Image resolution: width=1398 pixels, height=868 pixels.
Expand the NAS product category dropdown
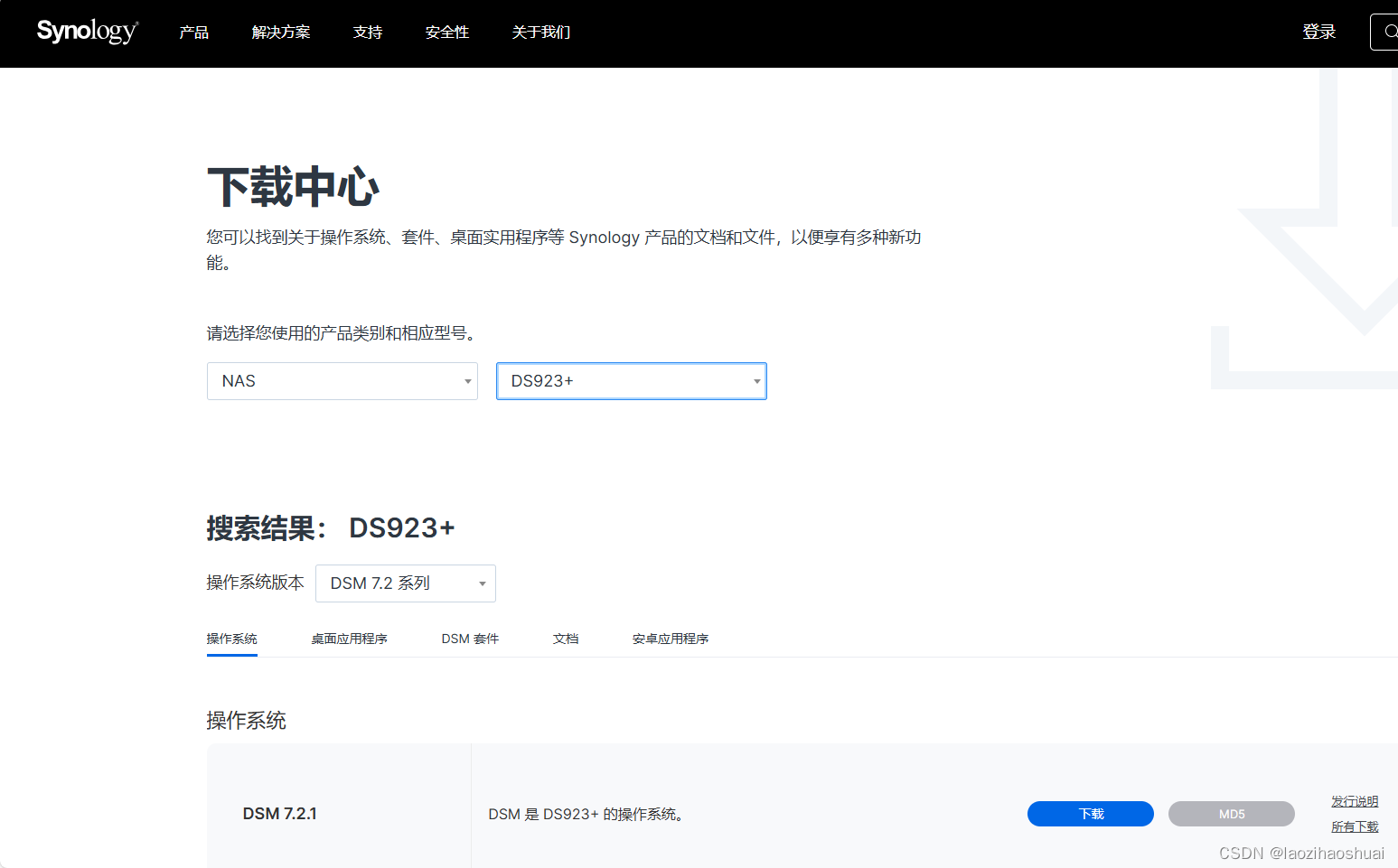342,381
